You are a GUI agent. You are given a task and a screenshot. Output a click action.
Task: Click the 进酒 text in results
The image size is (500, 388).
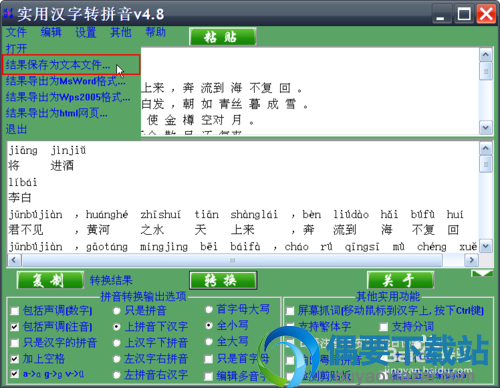point(62,166)
